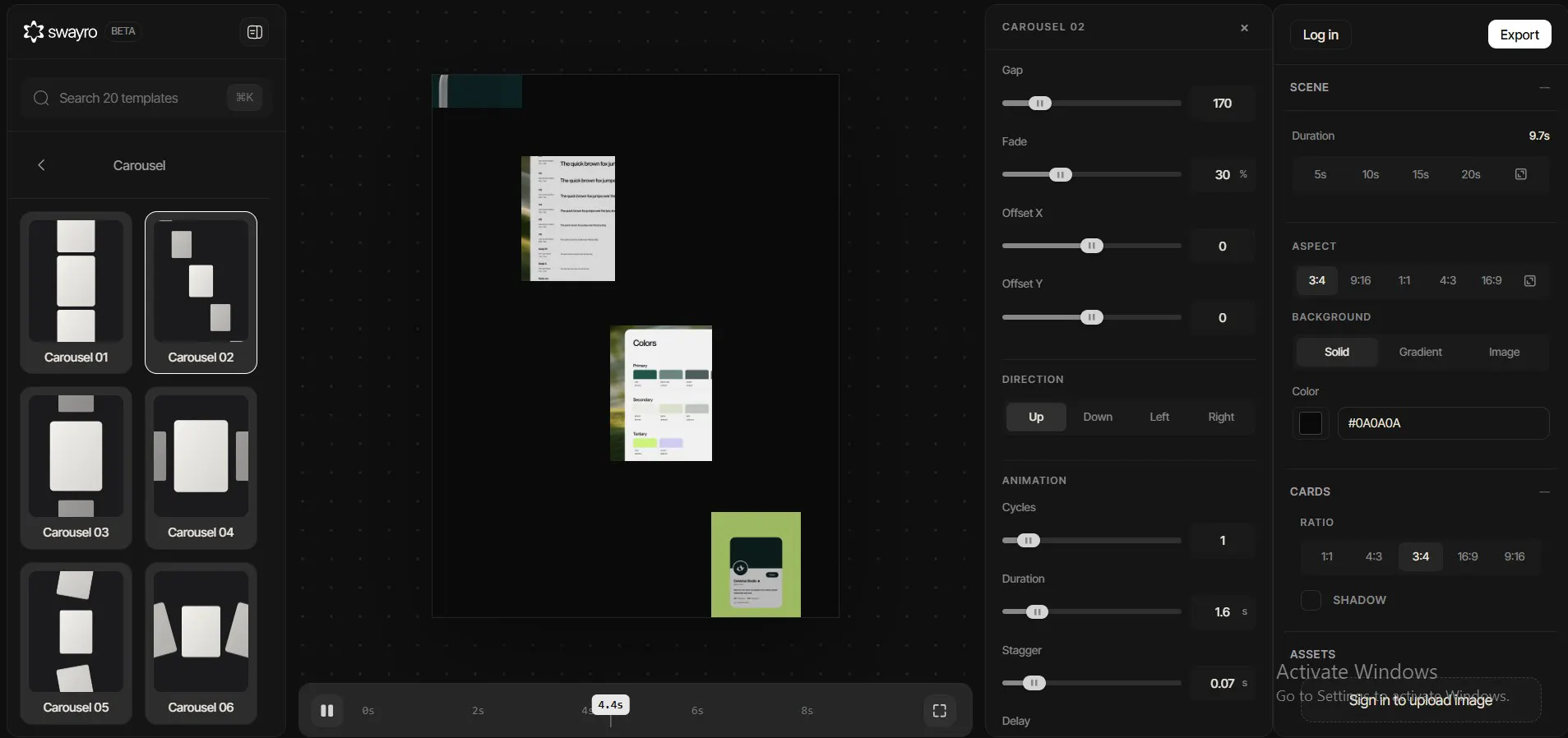1568x738 pixels.
Task: Focus the Search 20 templates field
Action: [x=146, y=98]
